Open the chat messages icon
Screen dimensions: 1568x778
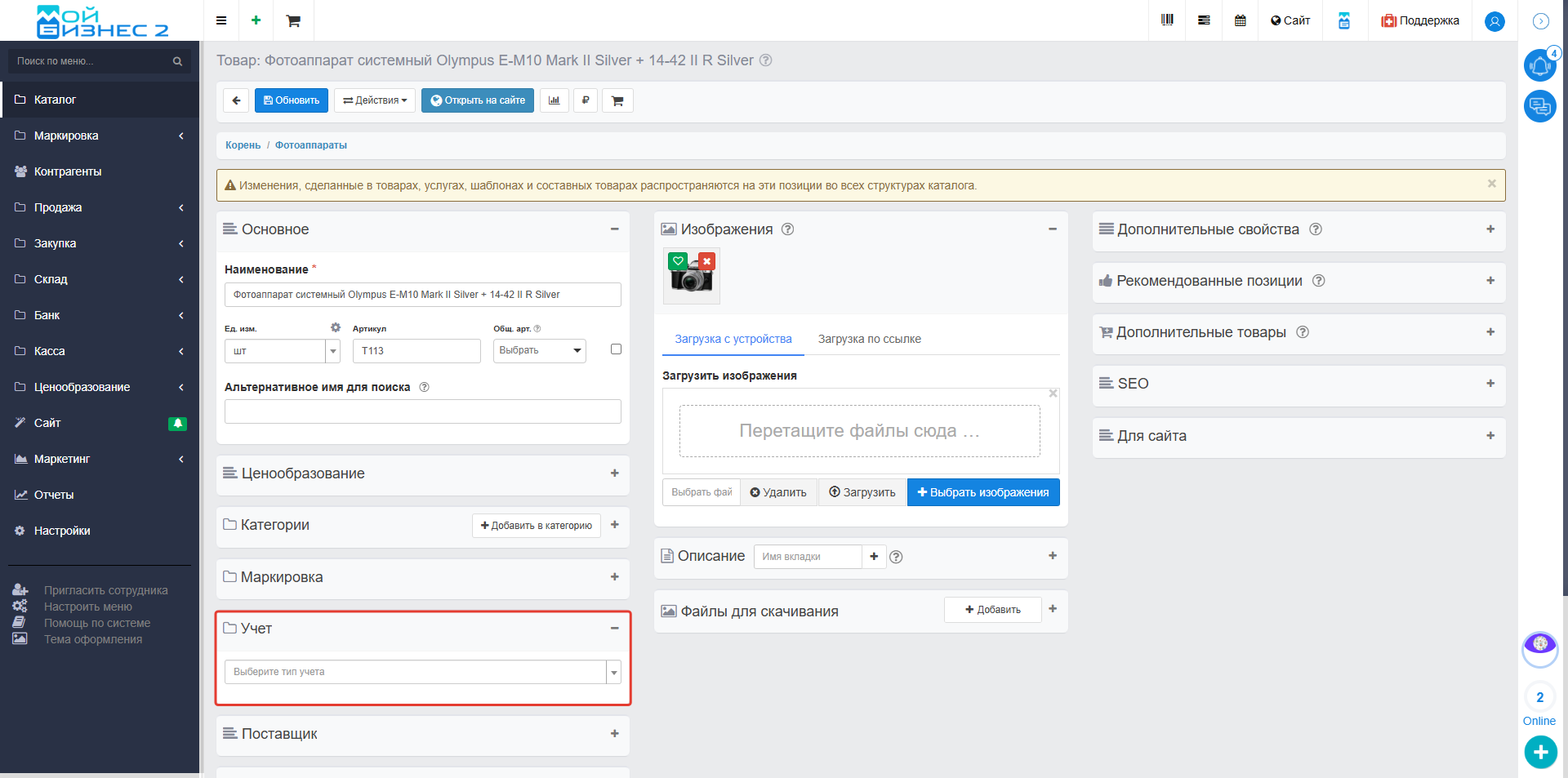click(1540, 106)
